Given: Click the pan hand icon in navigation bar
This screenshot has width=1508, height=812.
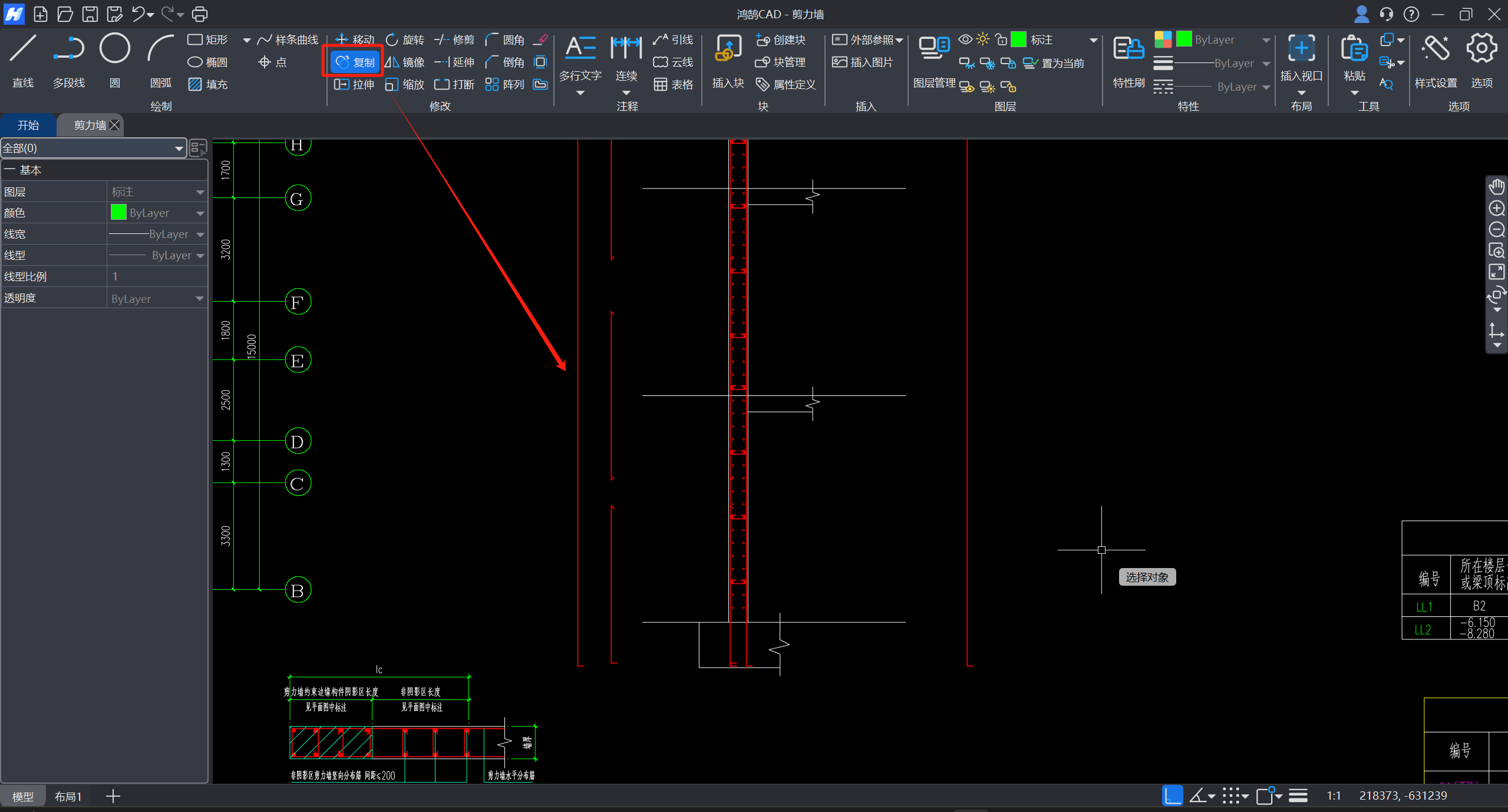Looking at the screenshot, I should pyautogui.click(x=1497, y=187).
